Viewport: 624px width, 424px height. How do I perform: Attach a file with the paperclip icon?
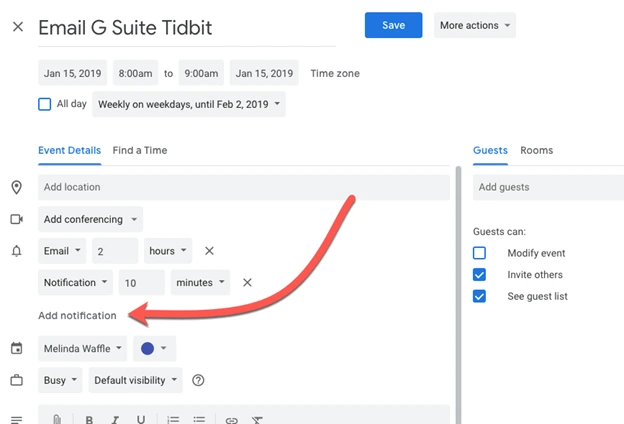[57, 419]
